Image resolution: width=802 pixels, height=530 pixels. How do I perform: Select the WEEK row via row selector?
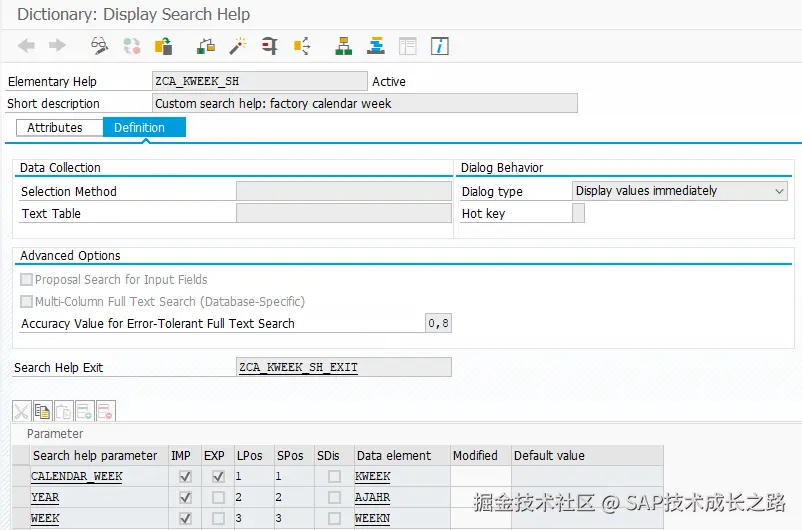coord(21,518)
